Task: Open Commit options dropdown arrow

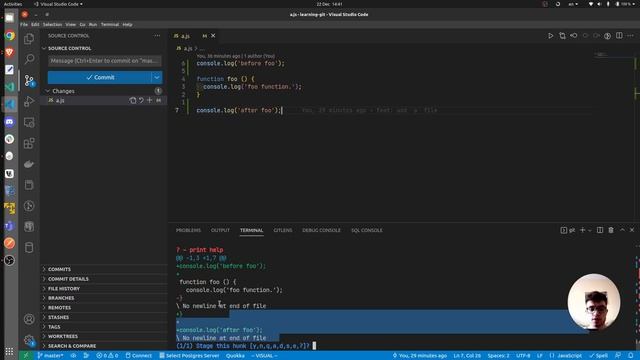Action: click(157, 78)
